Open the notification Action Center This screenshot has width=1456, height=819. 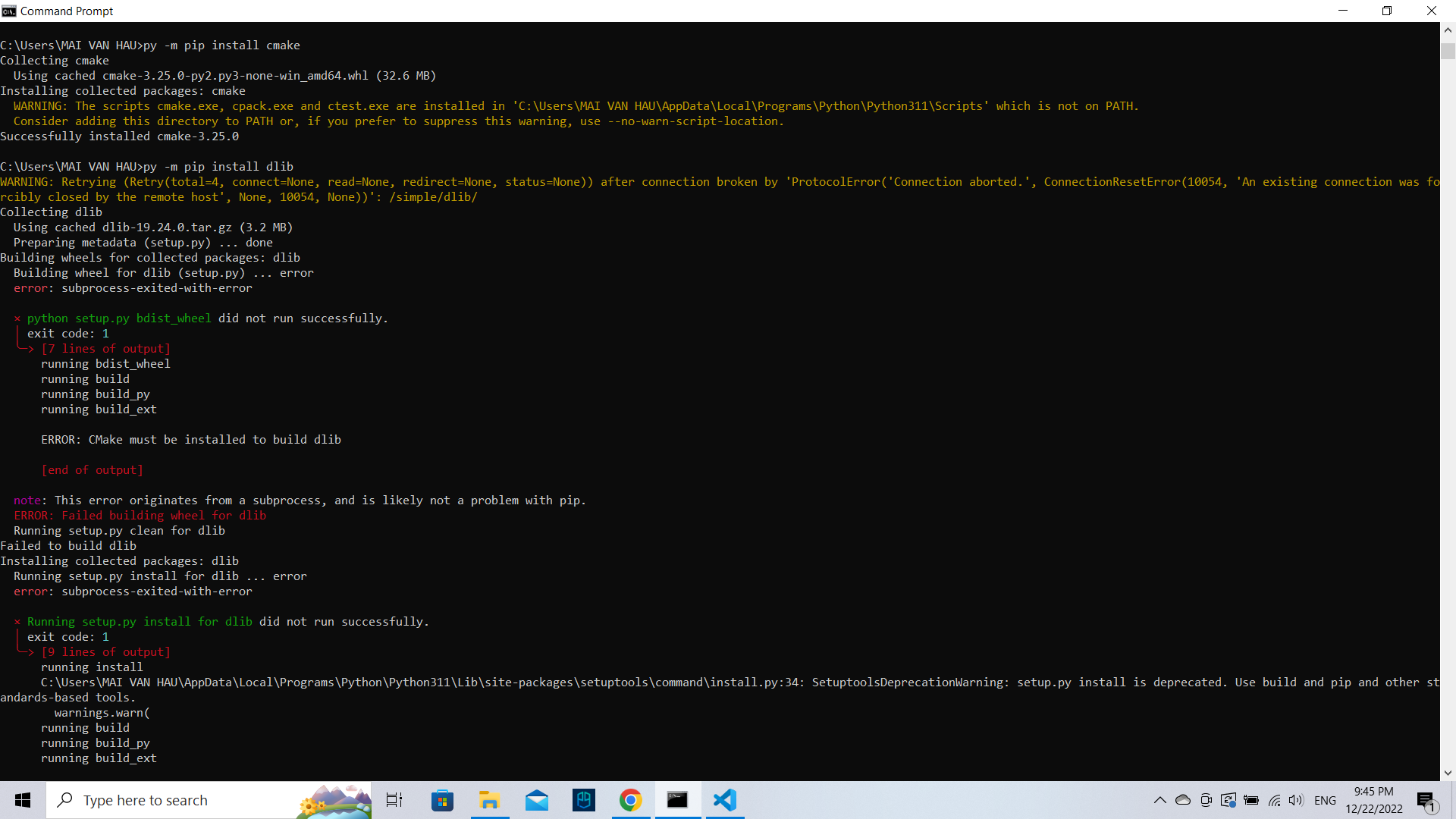[x=1426, y=800]
